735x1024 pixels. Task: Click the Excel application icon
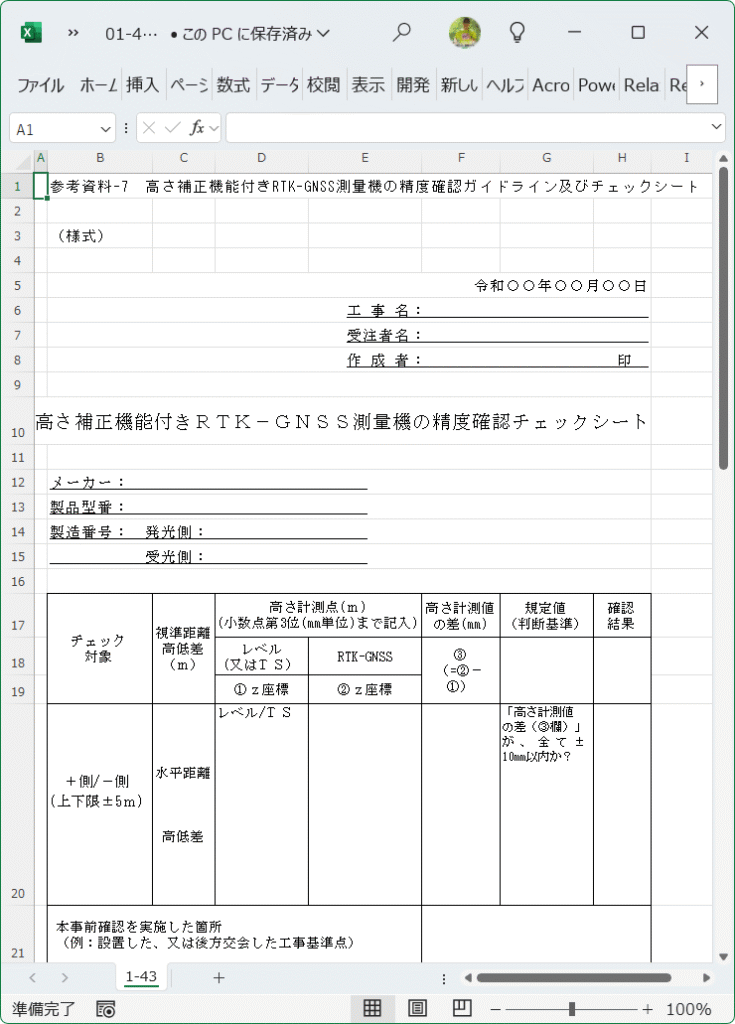click(31, 33)
